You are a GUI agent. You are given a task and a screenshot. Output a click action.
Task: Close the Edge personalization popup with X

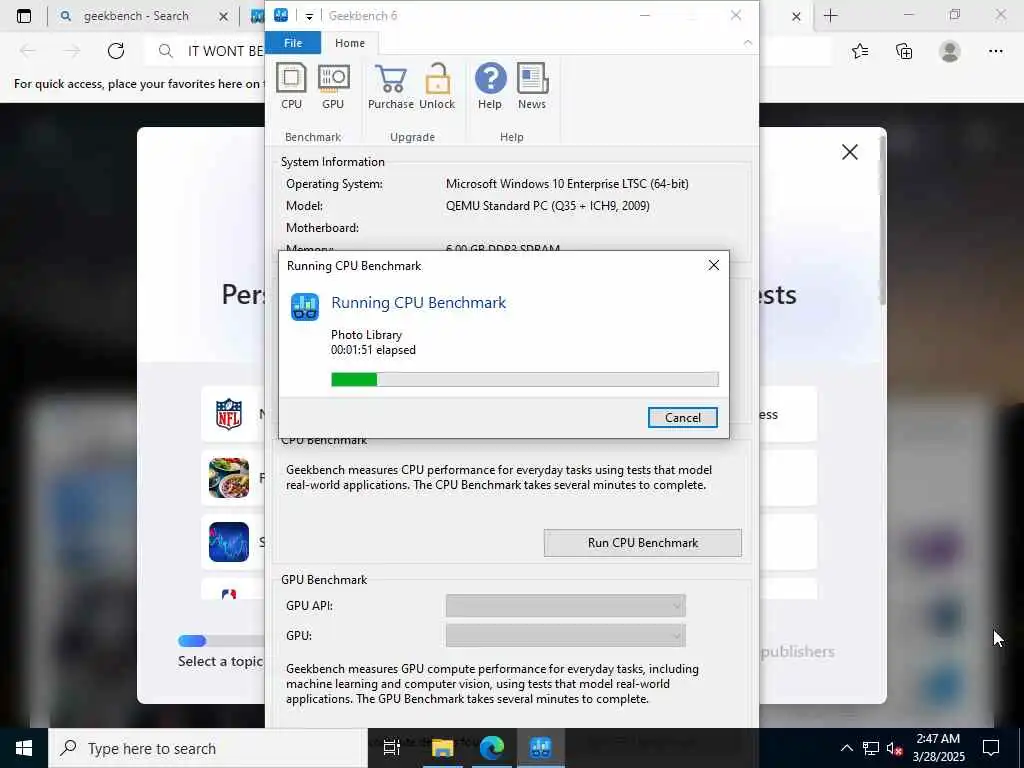click(x=850, y=152)
